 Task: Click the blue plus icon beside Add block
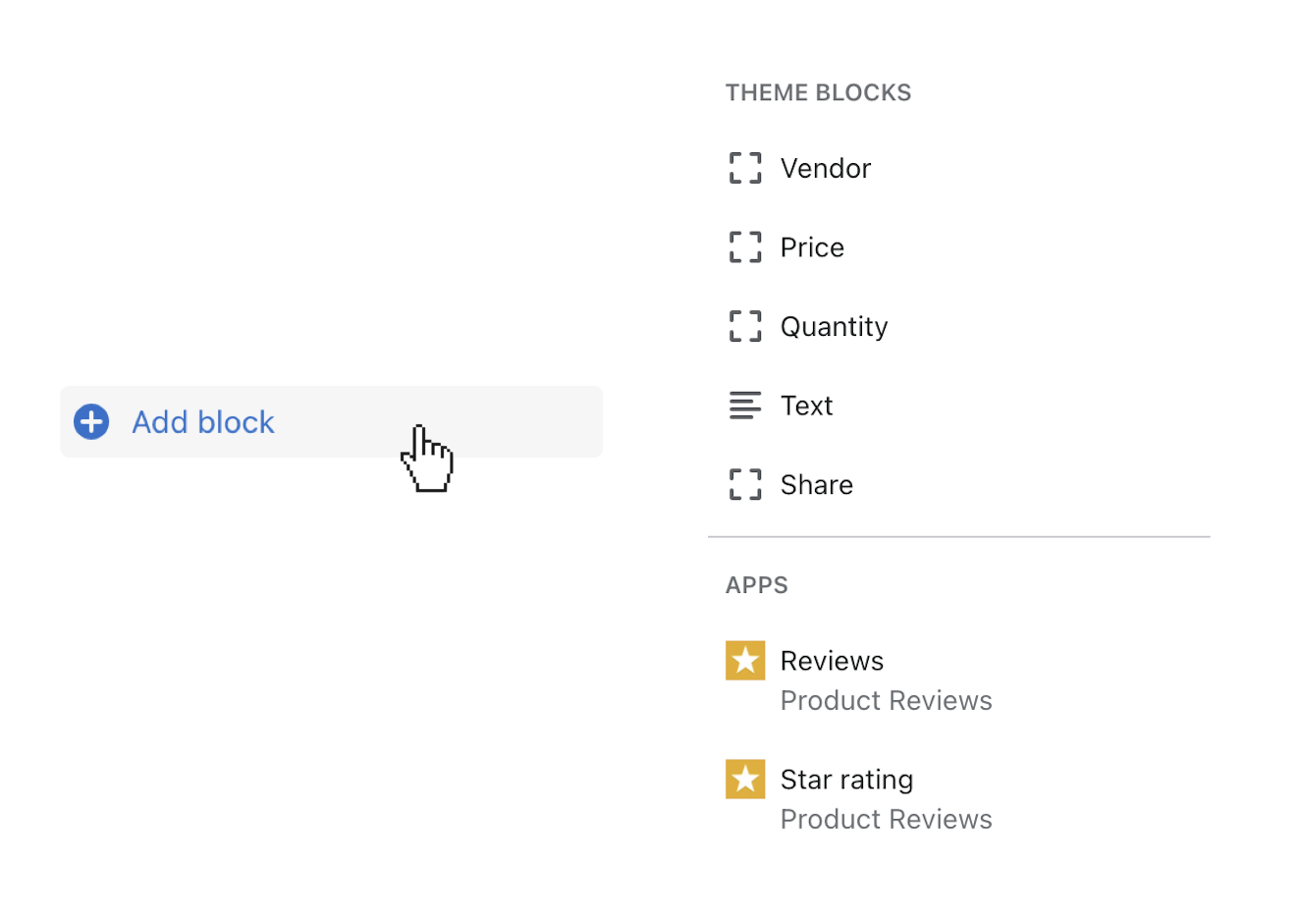(x=91, y=422)
